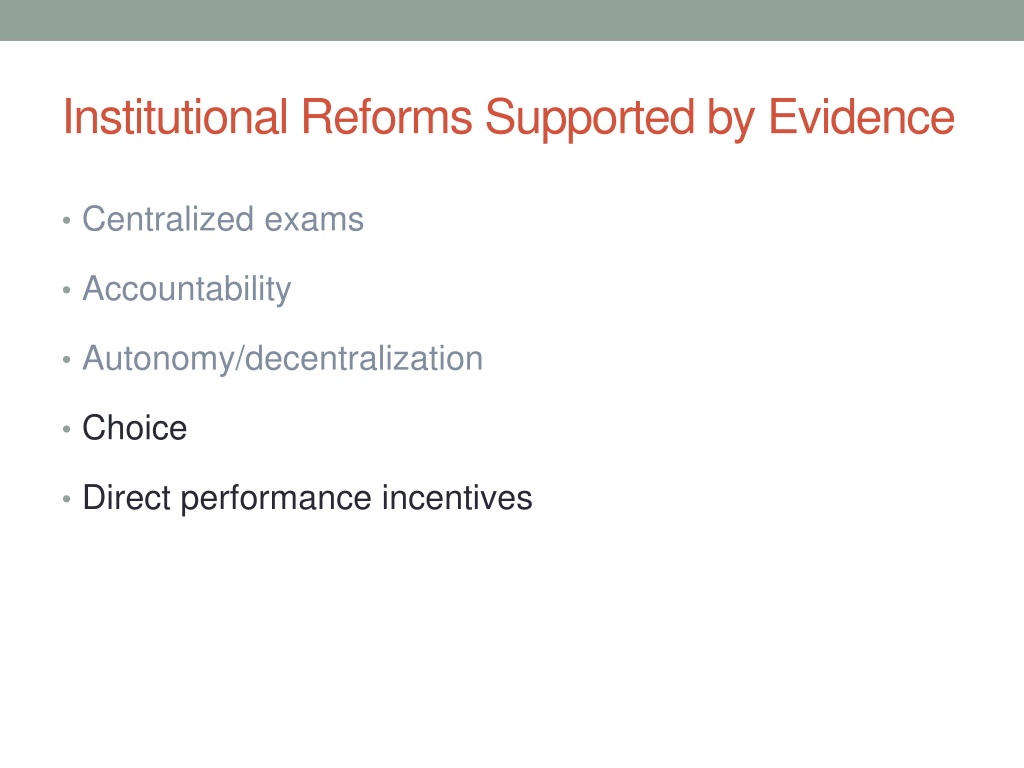1024x768 pixels.
Task: Select the "Accountability" bullet text
Action: point(187,289)
